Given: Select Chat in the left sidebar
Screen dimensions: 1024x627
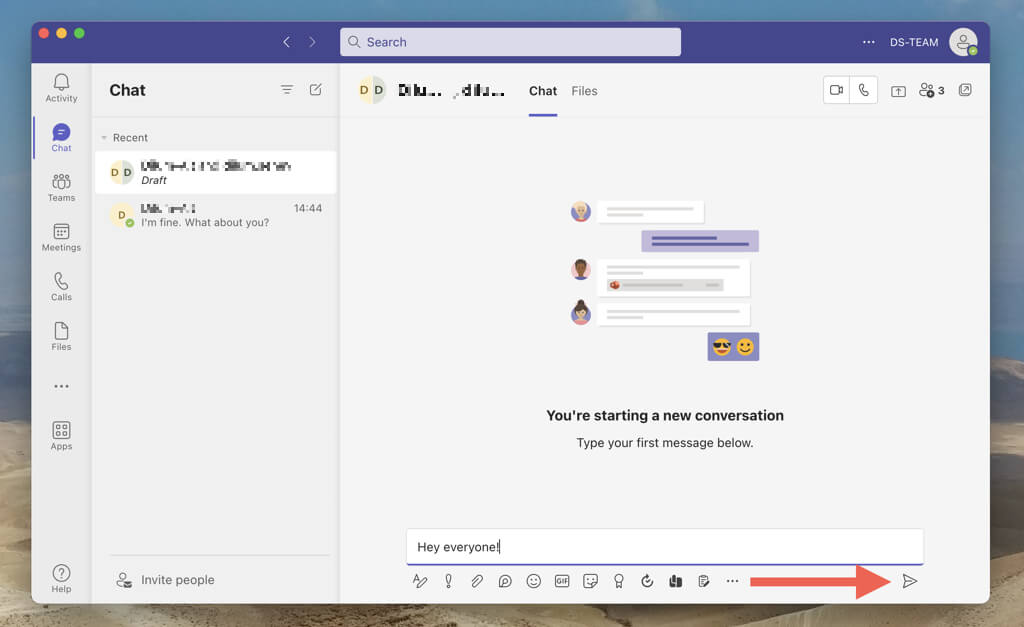Looking at the screenshot, I should pos(61,138).
